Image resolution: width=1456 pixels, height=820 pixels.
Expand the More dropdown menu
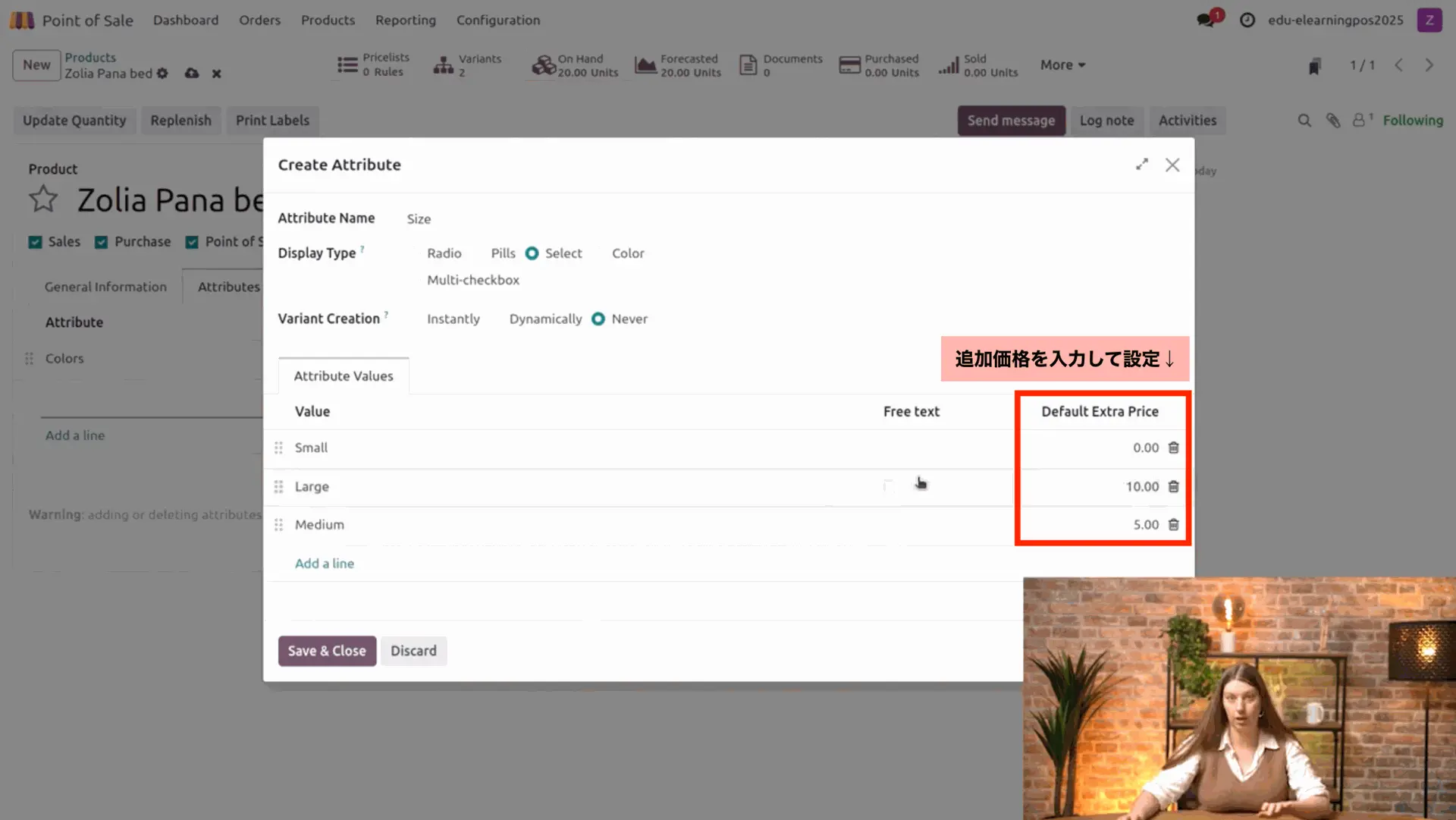point(1062,65)
